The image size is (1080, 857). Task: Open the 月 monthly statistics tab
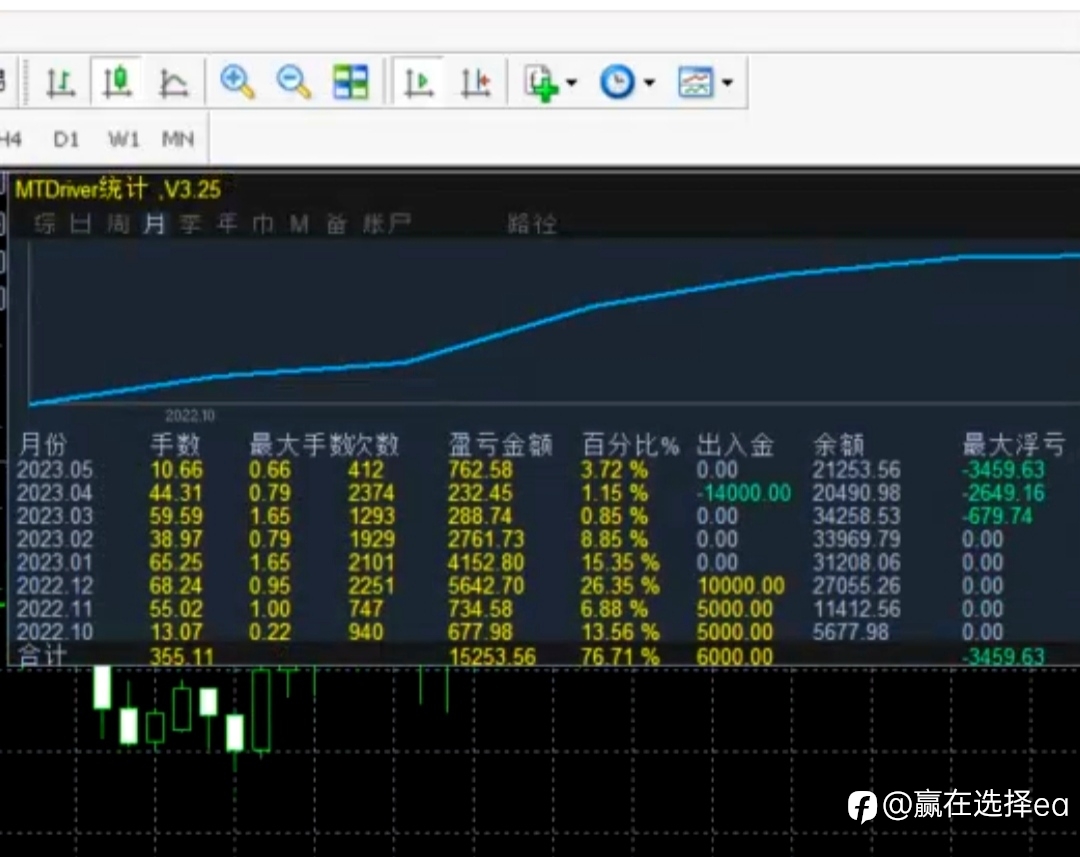(154, 224)
